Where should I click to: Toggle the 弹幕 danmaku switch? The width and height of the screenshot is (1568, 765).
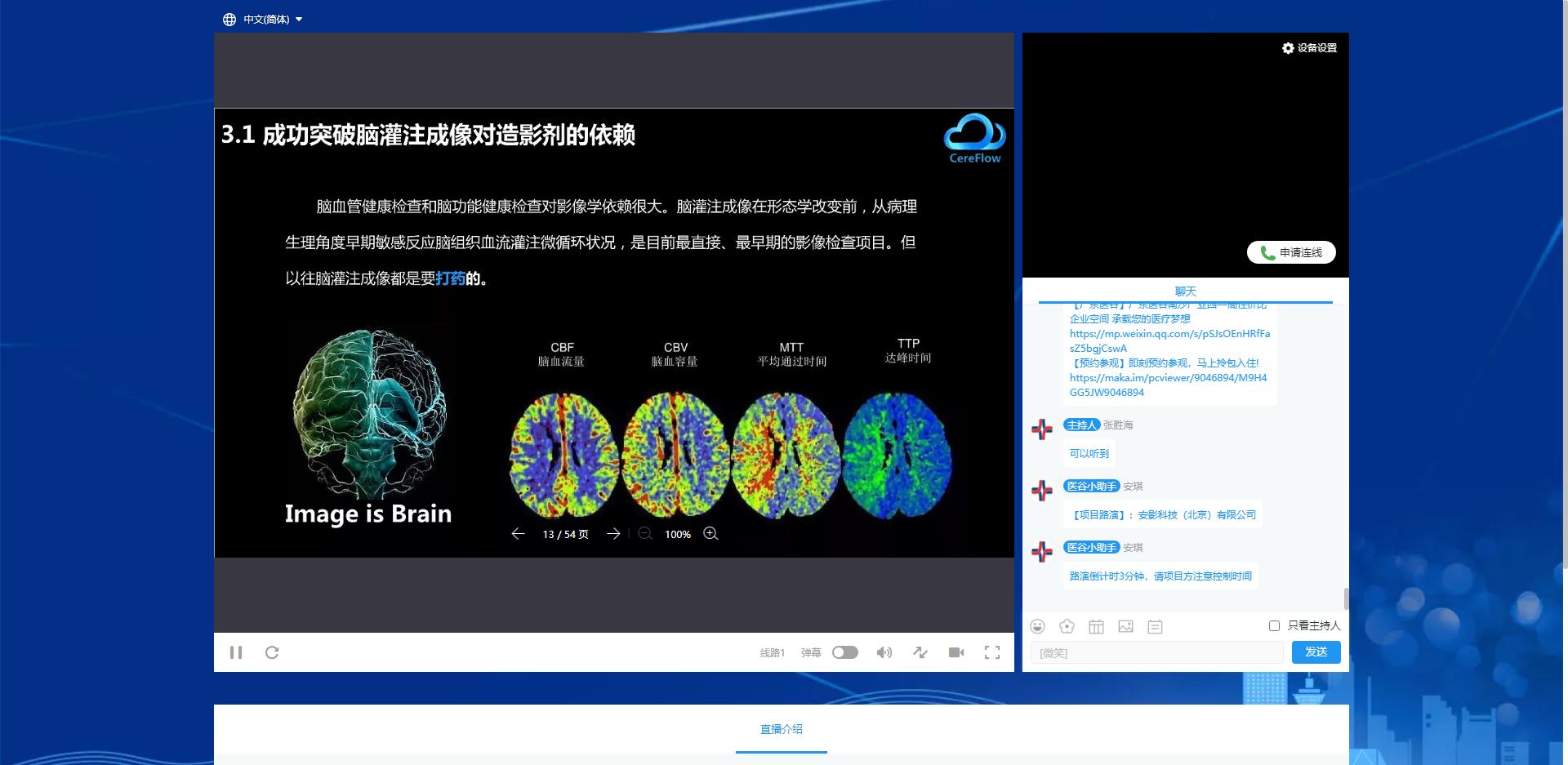pos(844,652)
